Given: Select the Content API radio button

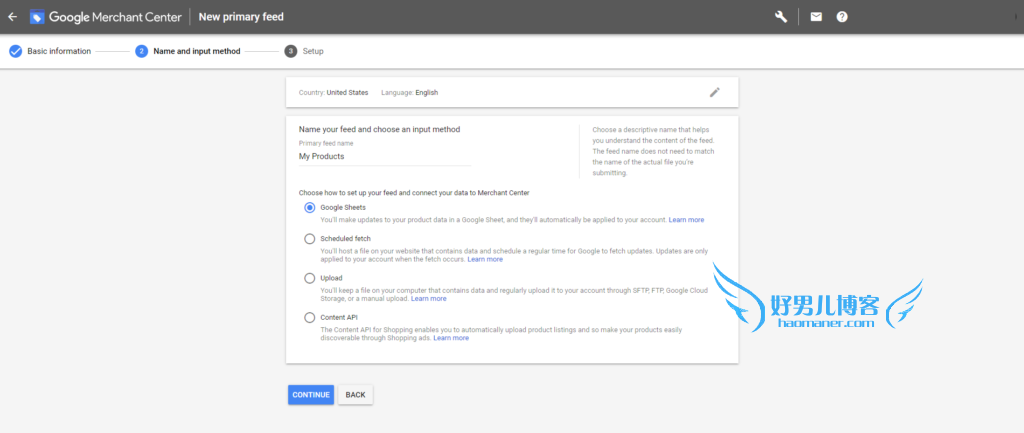Looking at the screenshot, I should (310, 317).
